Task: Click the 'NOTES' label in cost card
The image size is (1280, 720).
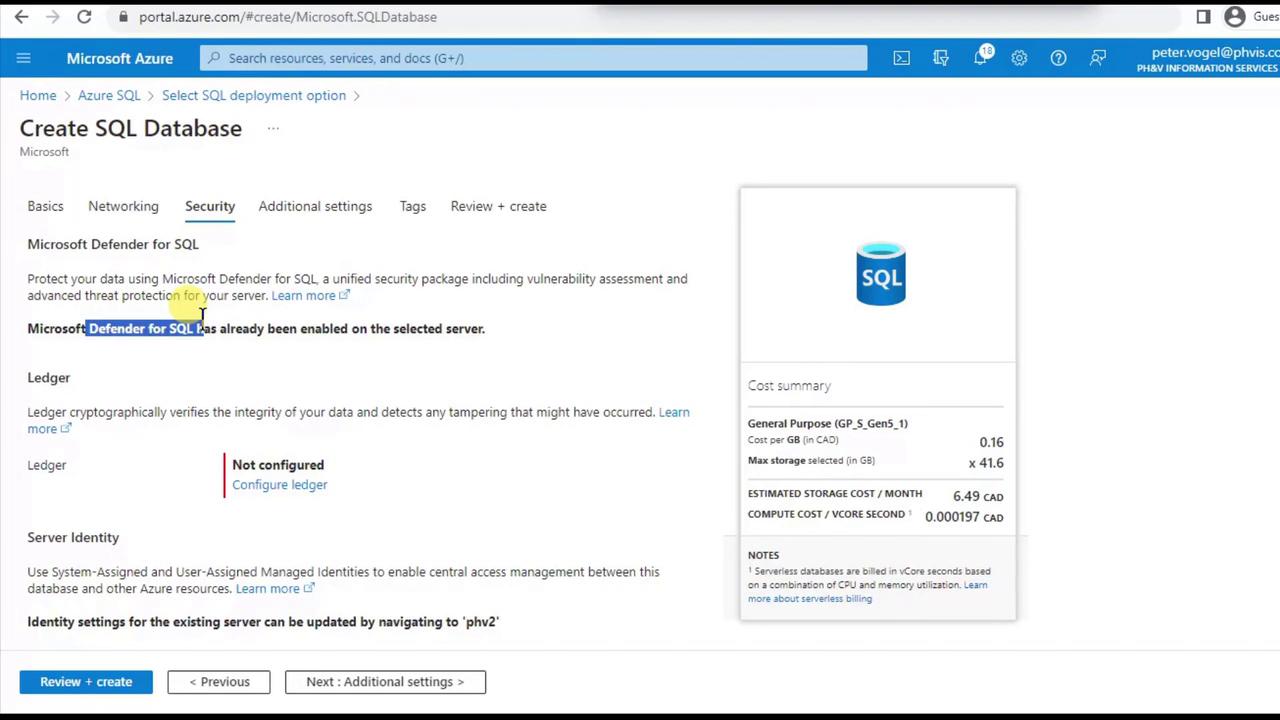Action: point(763,555)
